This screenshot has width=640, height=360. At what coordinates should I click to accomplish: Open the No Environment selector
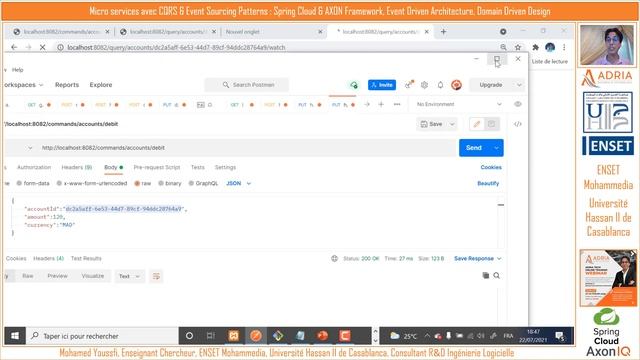(x=458, y=104)
